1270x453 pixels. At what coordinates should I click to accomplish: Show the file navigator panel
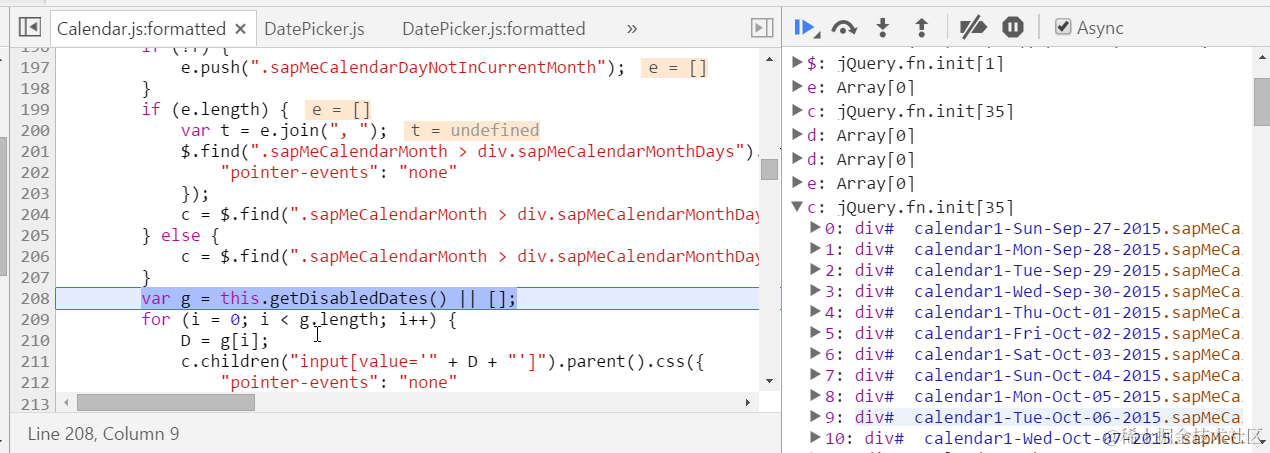[30, 28]
